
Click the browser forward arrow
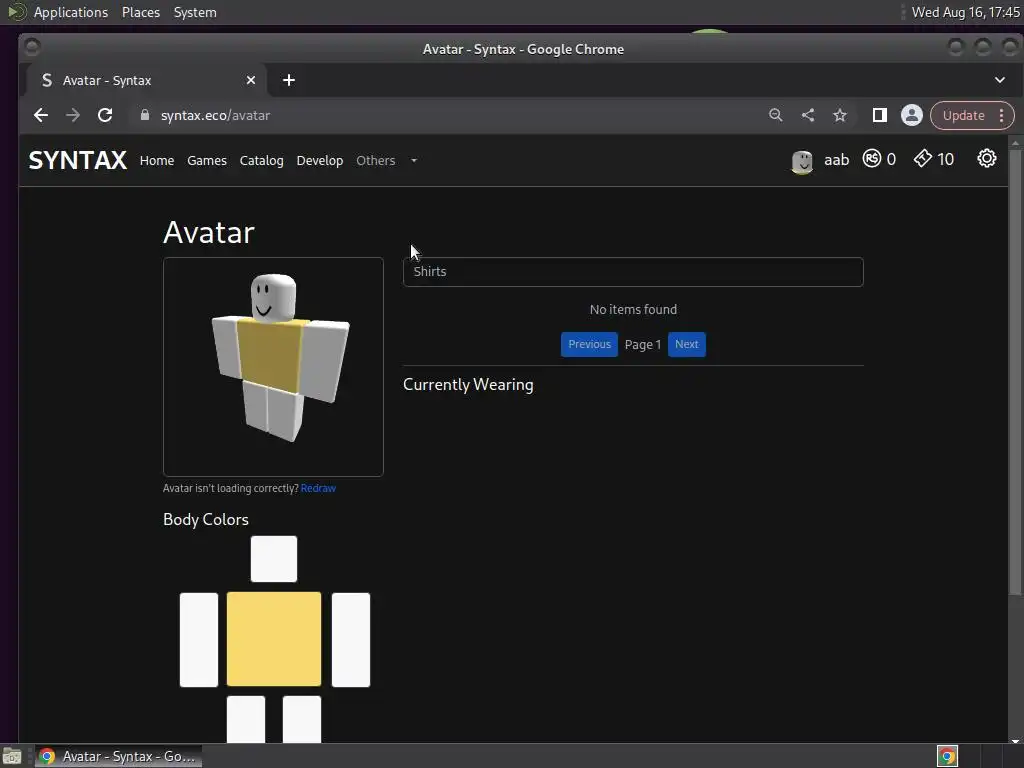pos(72,116)
